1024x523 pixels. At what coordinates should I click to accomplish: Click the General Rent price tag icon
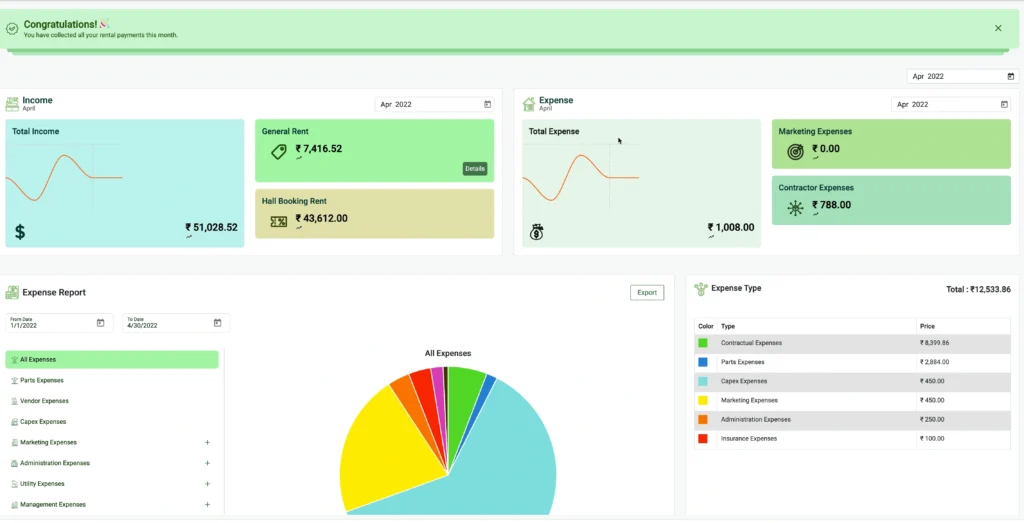click(279, 151)
